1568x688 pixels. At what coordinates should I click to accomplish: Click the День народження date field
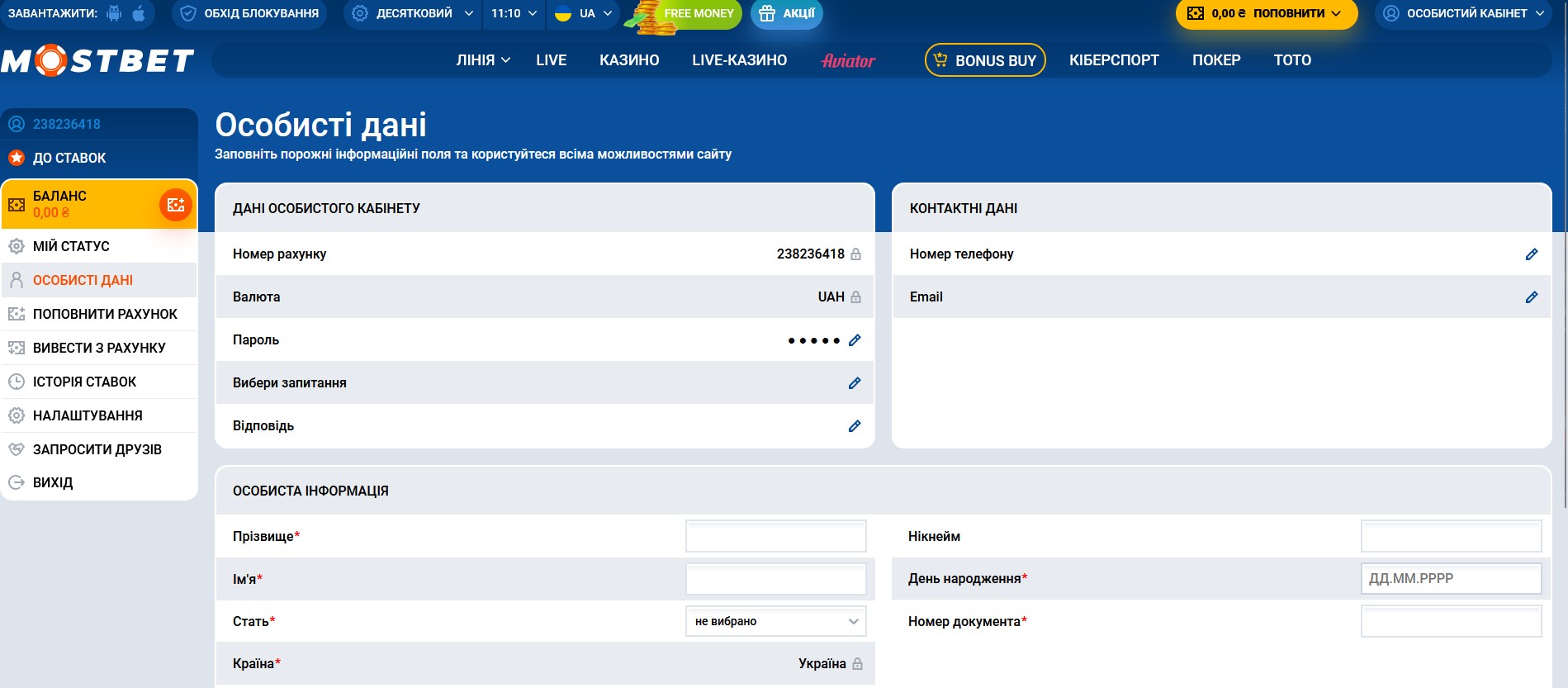[1451, 578]
